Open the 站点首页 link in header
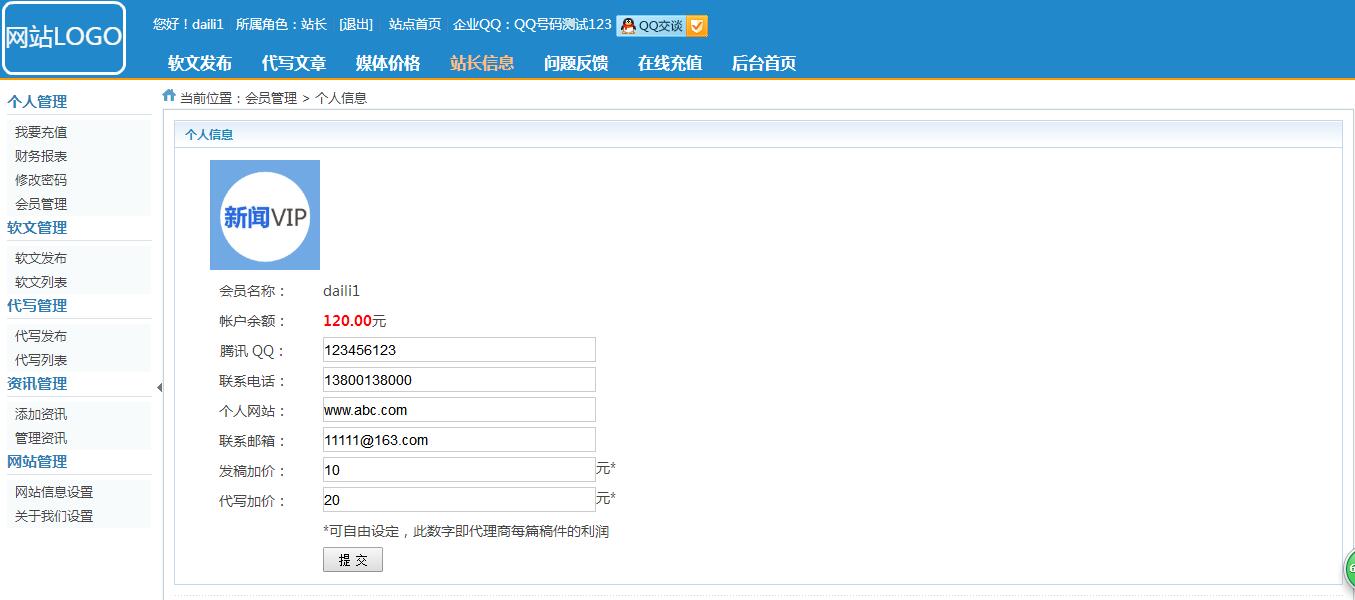 (x=415, y=24)
